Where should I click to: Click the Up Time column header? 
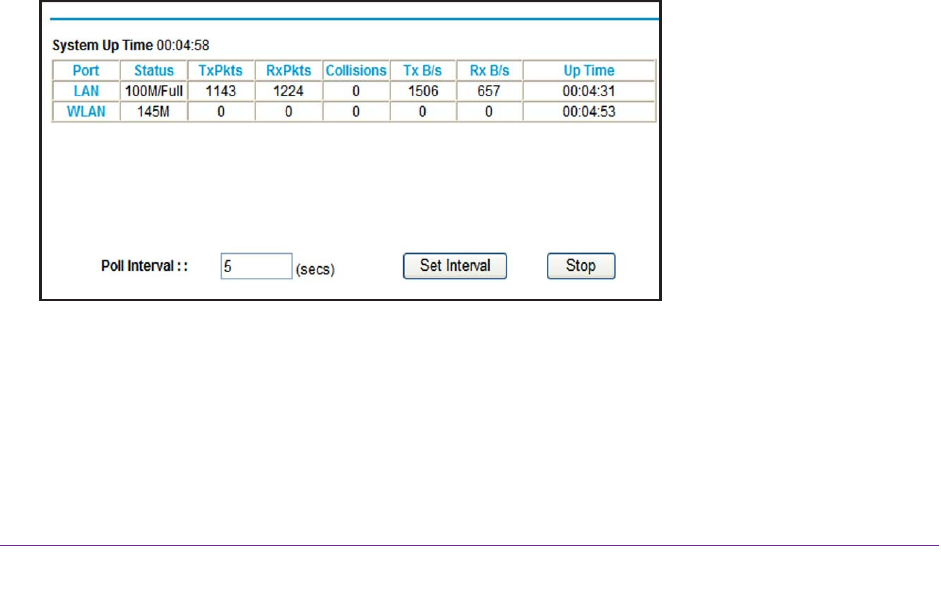(589, 70)
